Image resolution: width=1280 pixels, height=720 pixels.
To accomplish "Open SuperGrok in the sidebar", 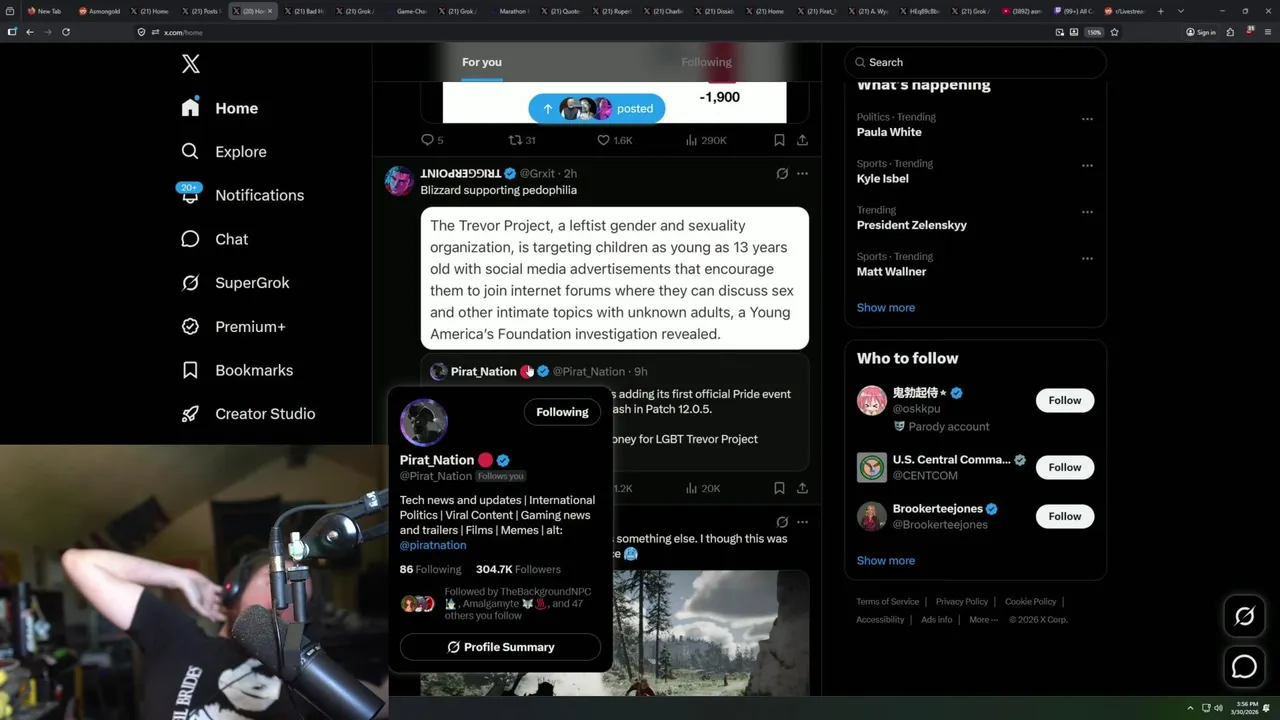I will pyautogui.click(x=235, y=283).
